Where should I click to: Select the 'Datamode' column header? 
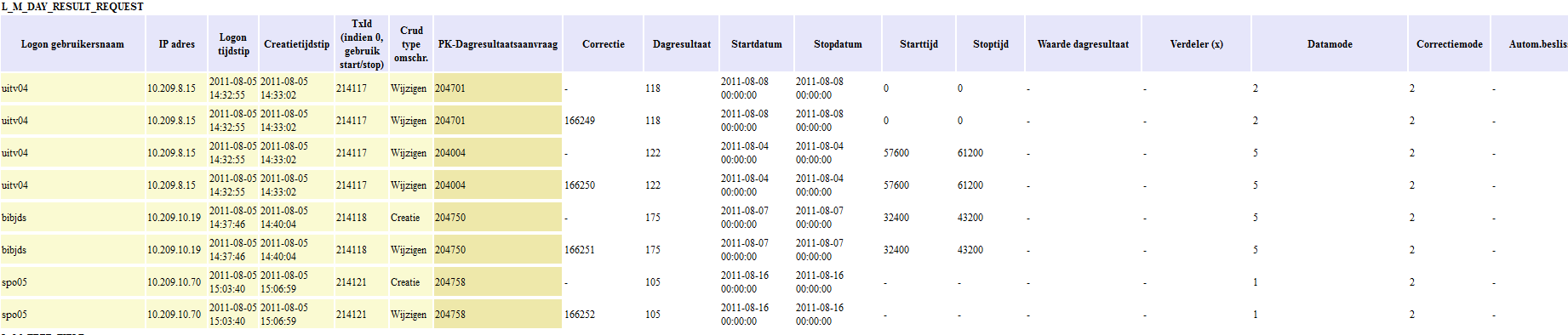1330,44
